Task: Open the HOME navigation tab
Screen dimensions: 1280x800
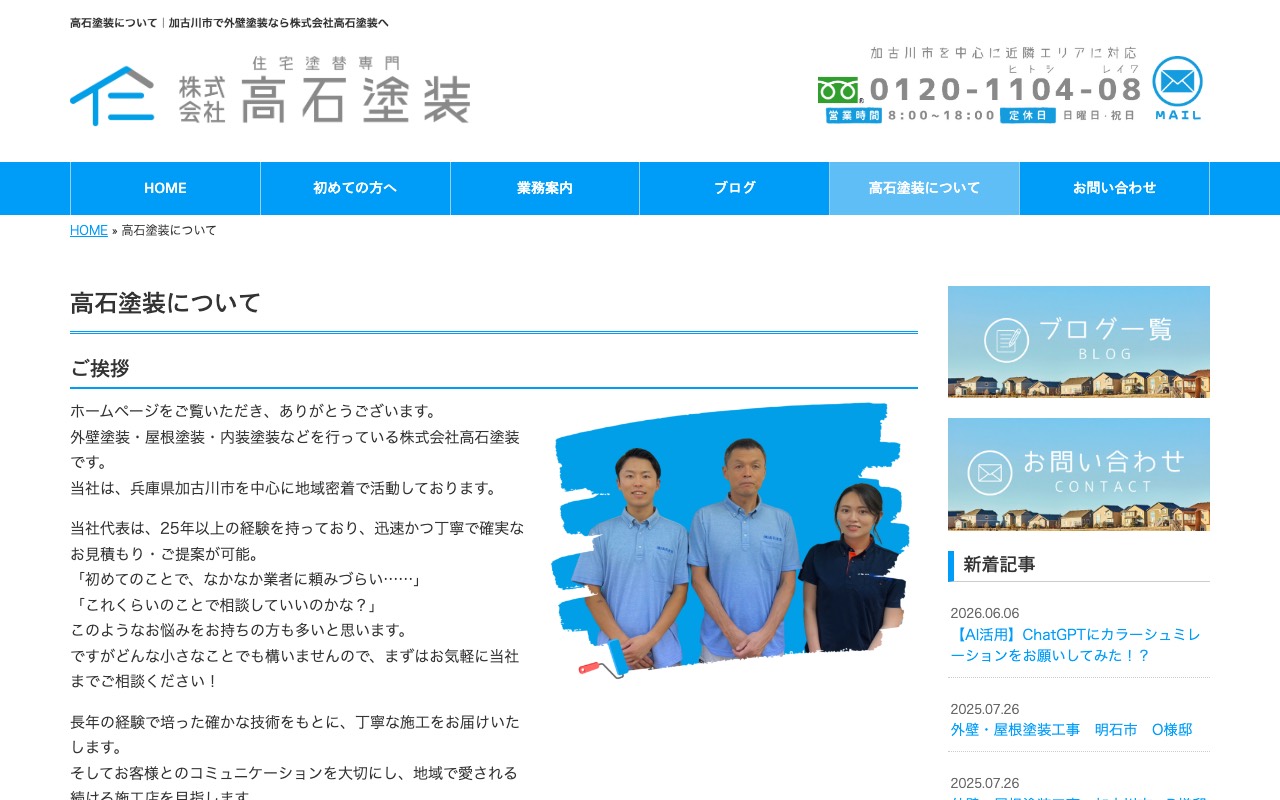Action: 165,188
